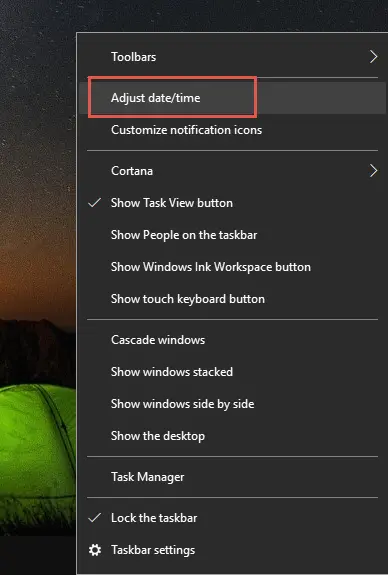Expand the Toolbars submenu arrow
This screenshot has height=575, width=388.
373,57
